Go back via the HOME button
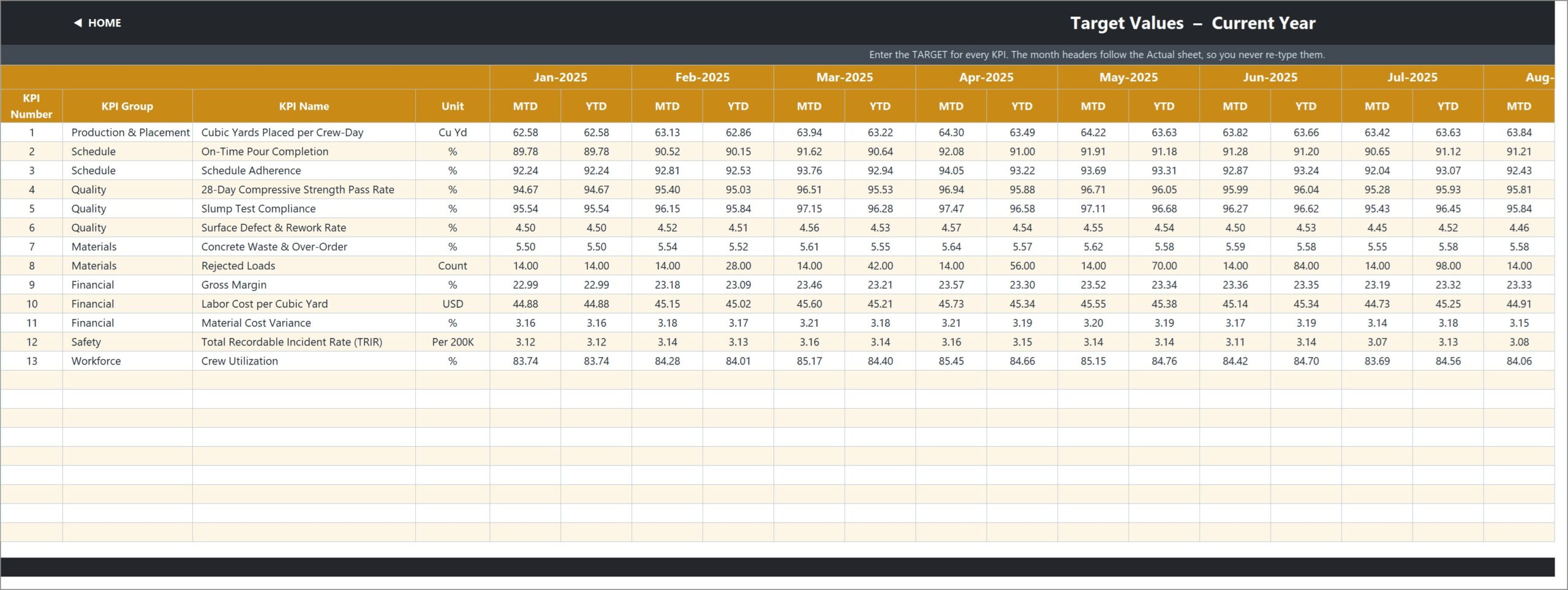Viewport: 1568px width, 590px height. pos(98,23)
